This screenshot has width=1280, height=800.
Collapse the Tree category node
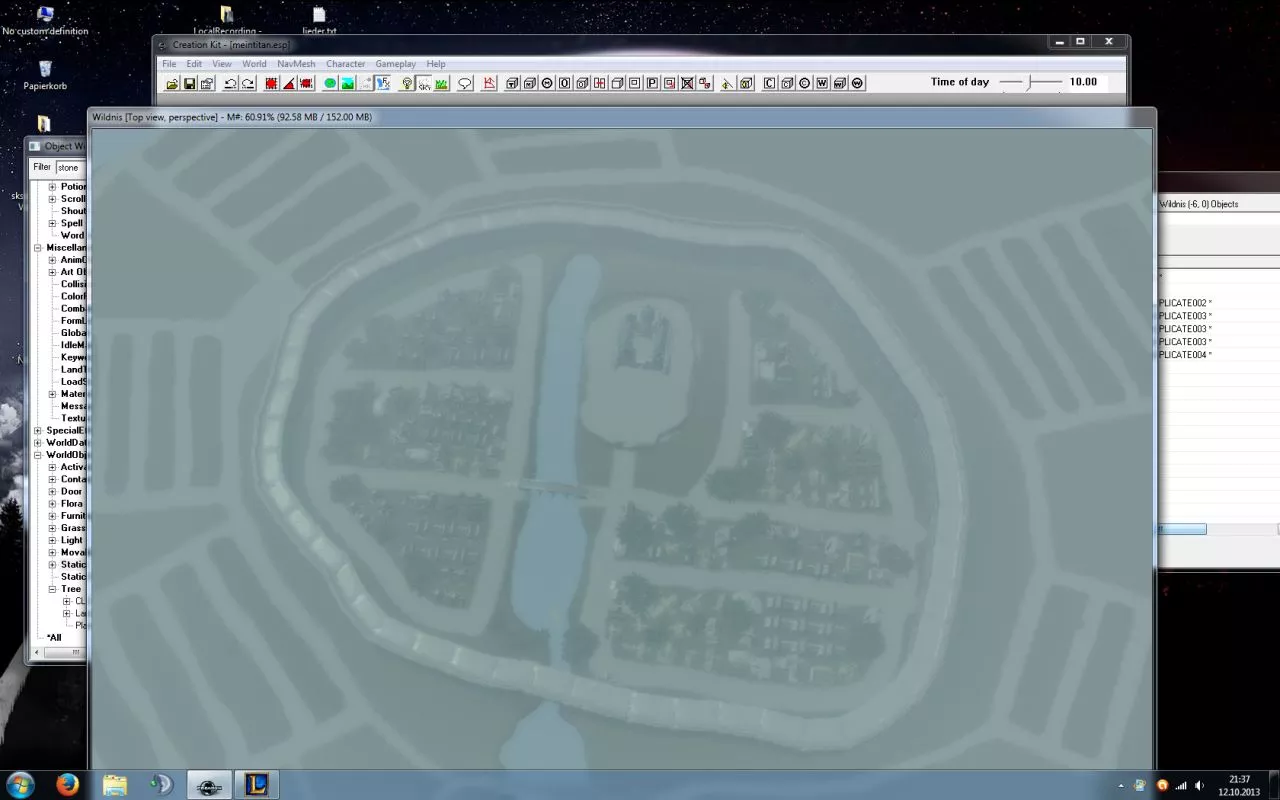pyautogui.click(x=52, y=589)
